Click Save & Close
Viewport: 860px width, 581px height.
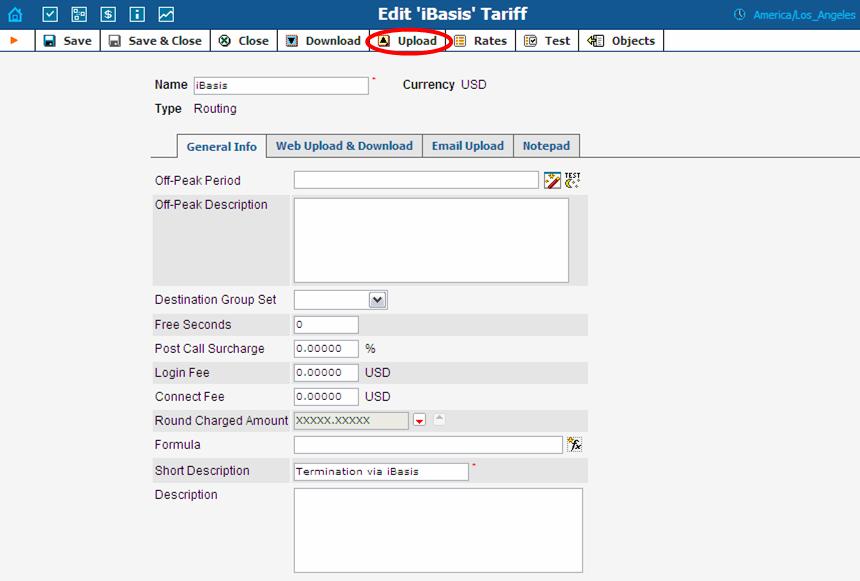coord(155,41)
